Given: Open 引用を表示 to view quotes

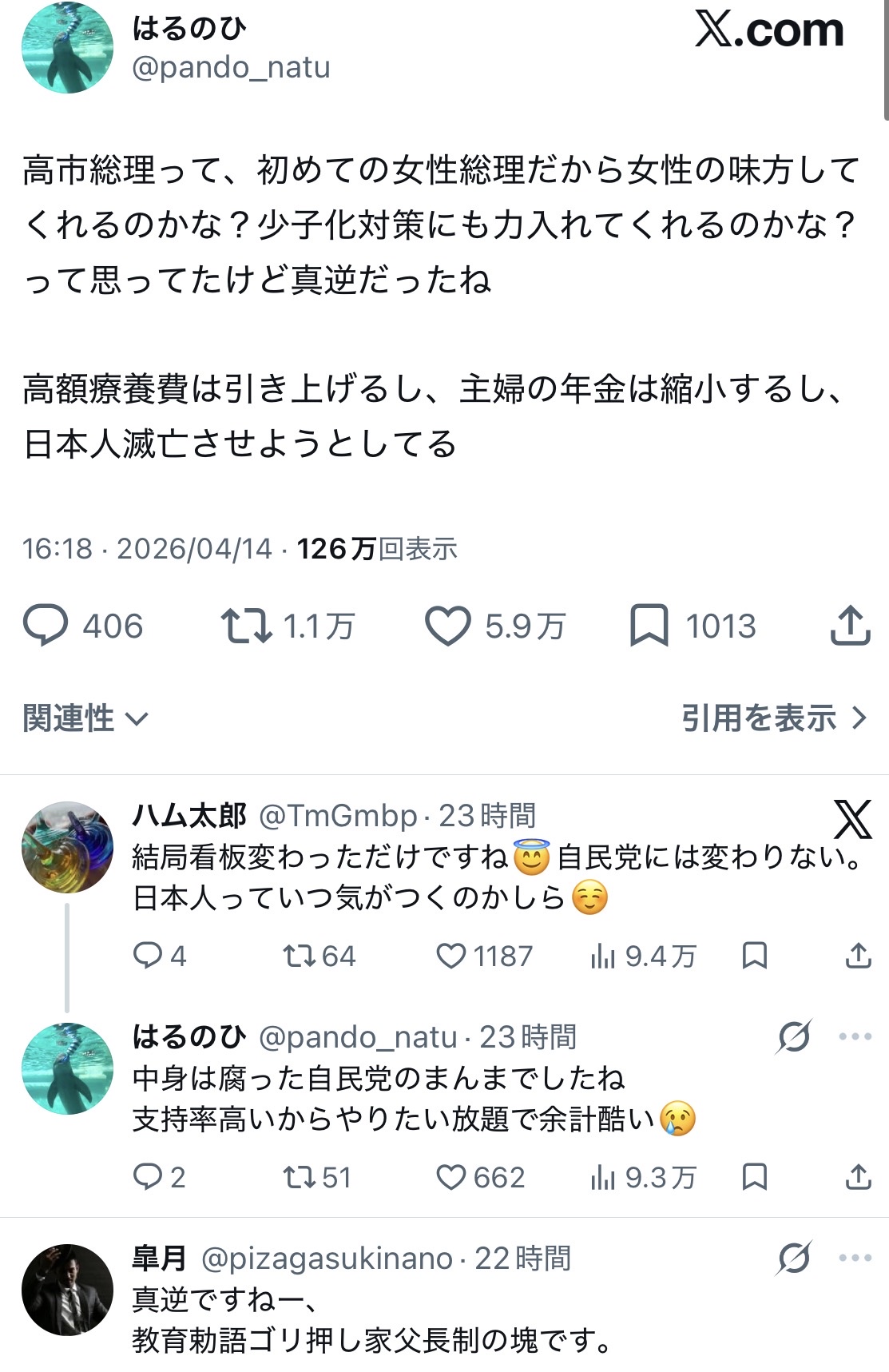Looking at the screenshot, I should click(x=773, y=718).
